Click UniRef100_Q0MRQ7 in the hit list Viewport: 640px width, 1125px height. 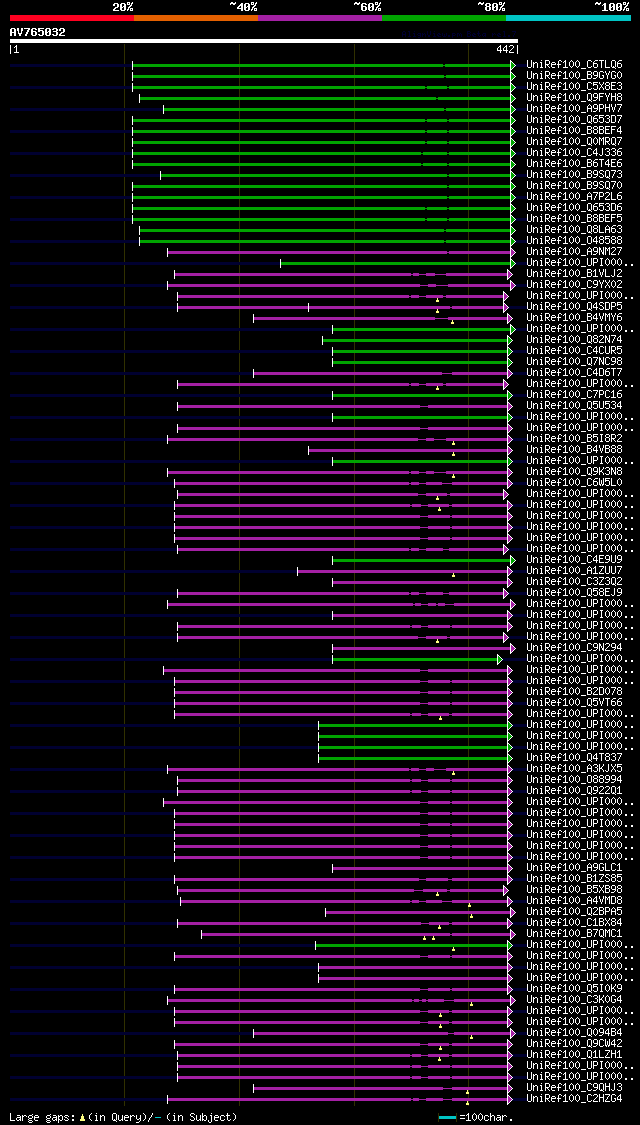pyautogui.click(x=574, y=141)
